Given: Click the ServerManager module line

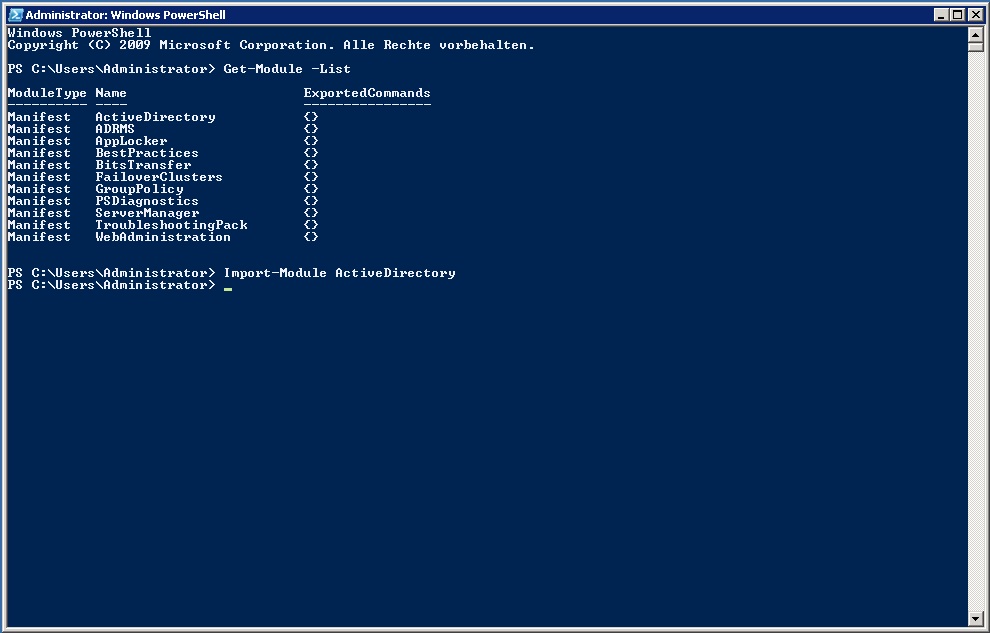Looking at the screenshot, I should point(147,212).
